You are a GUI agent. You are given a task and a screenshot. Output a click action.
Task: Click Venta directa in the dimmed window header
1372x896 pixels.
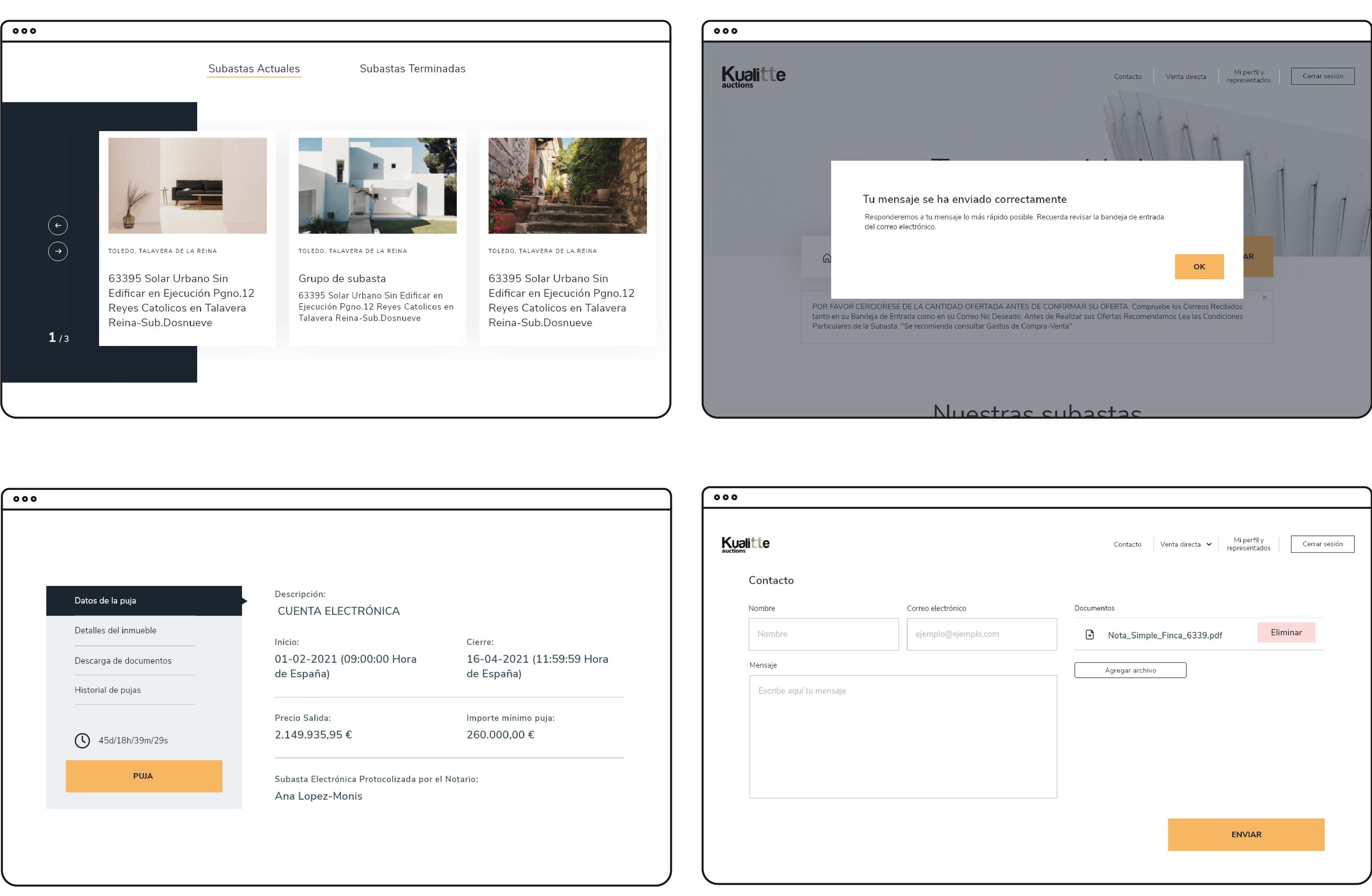(1186, 77)
